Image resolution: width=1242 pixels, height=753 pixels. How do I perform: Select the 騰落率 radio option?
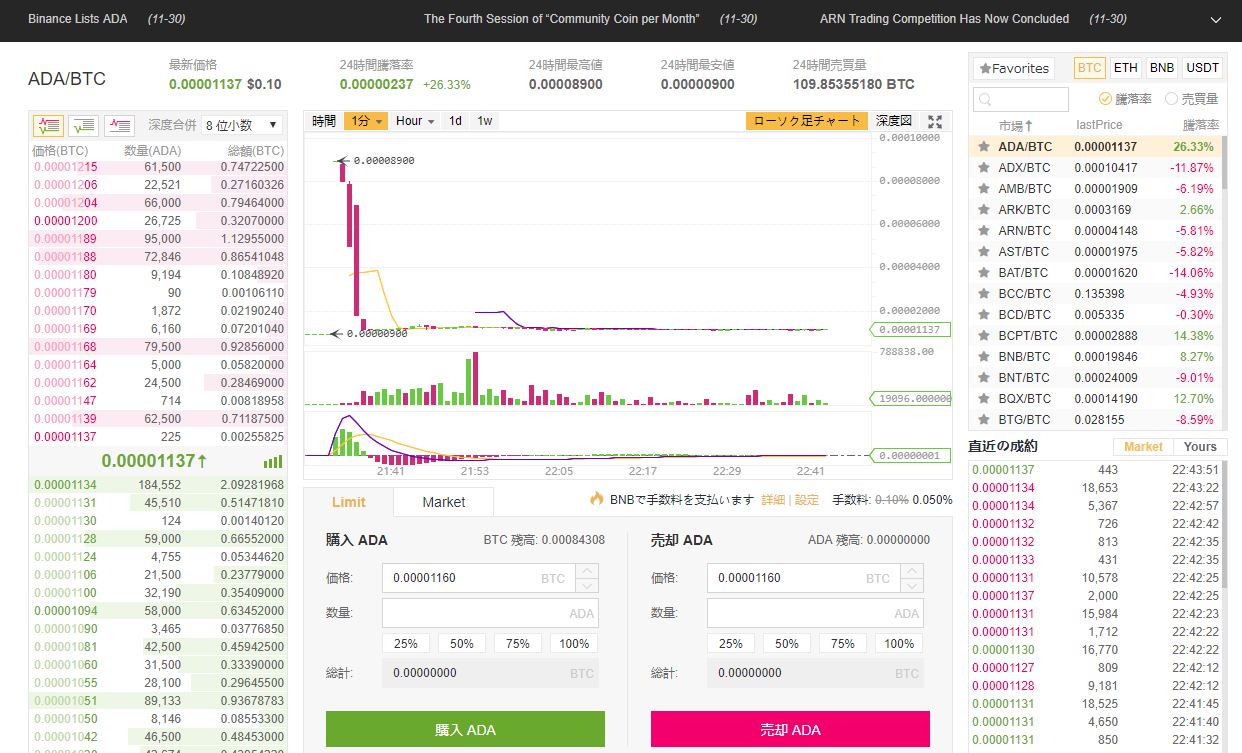(1125, 99)
